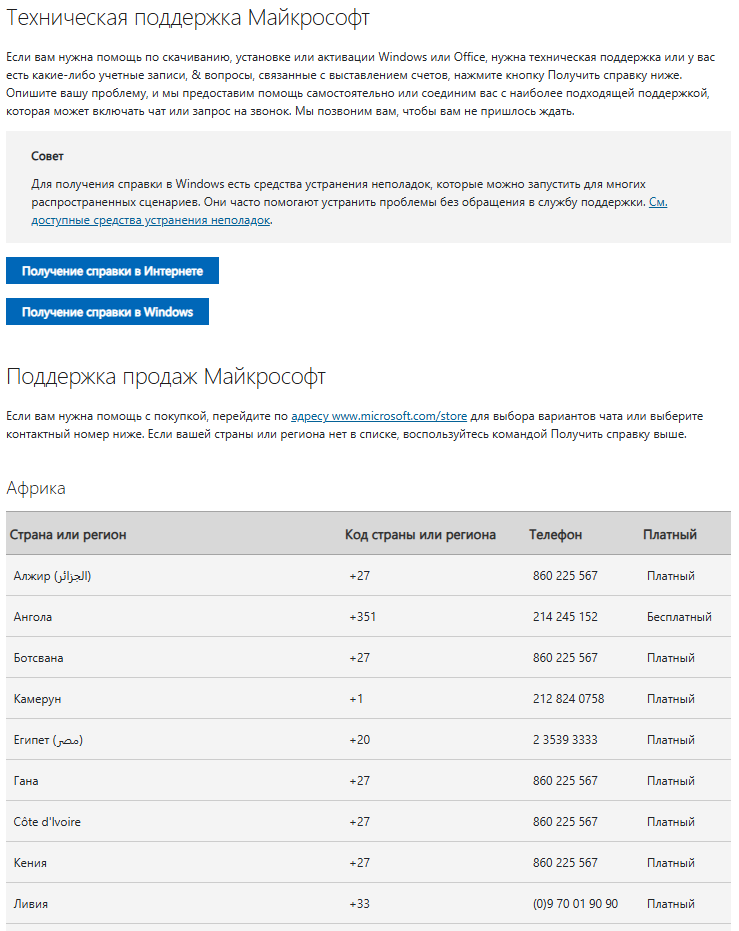This screenshot has height=931, width=739.
Task: Click "Платный" in the Кения row
Action: tap(671, 862)
